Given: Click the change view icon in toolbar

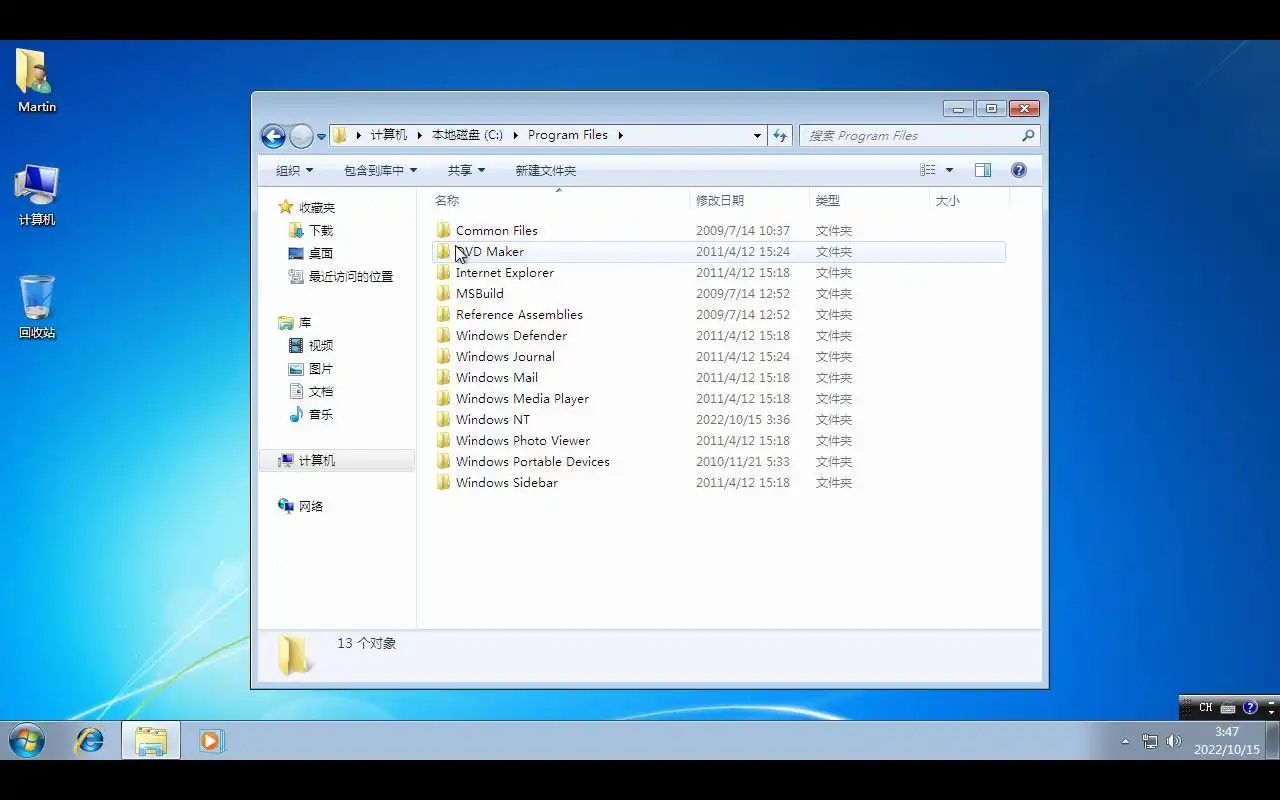Looking at the screenshot, I should [928, 171].
